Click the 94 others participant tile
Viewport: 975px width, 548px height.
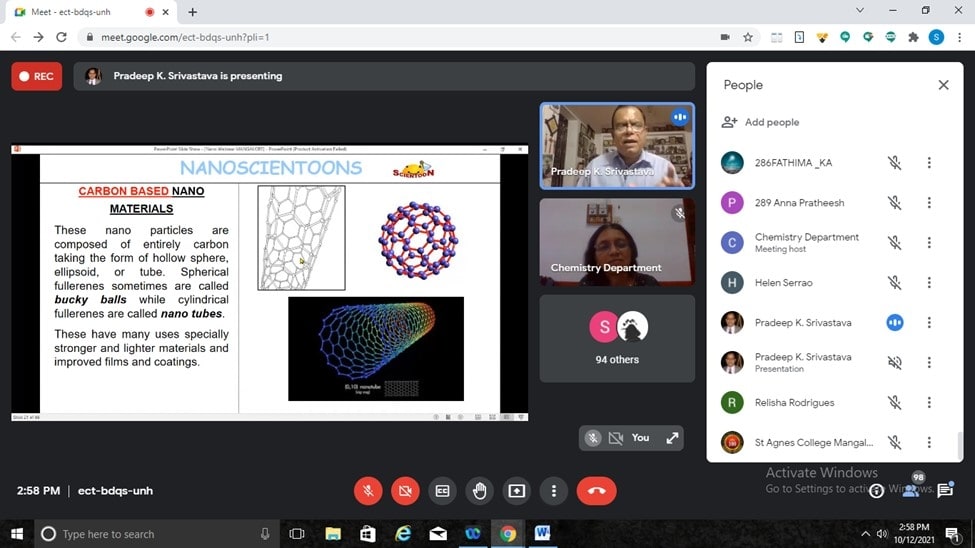click(617, 338)
